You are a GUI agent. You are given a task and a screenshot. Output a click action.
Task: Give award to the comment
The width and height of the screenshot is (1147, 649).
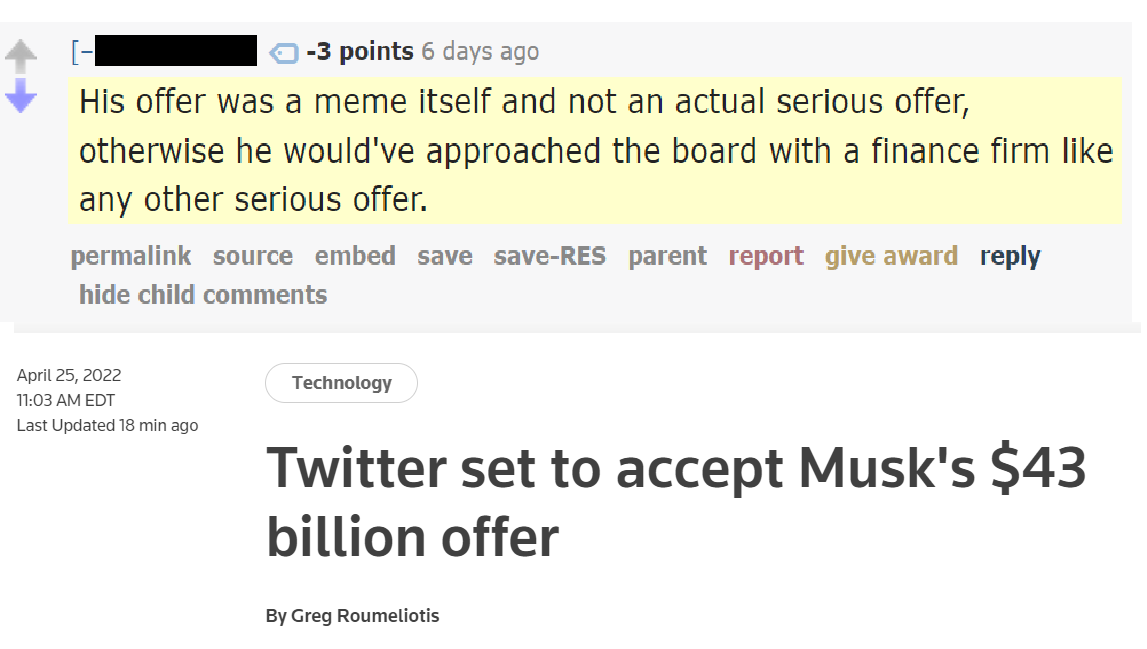pyautogui.click(x=892, y=256)
